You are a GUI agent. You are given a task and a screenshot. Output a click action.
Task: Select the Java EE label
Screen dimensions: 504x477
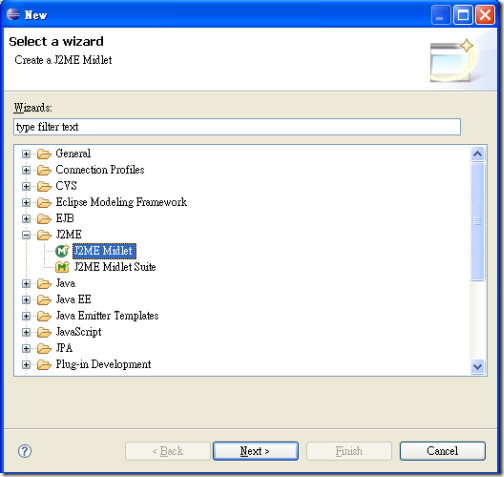(73, 300)
